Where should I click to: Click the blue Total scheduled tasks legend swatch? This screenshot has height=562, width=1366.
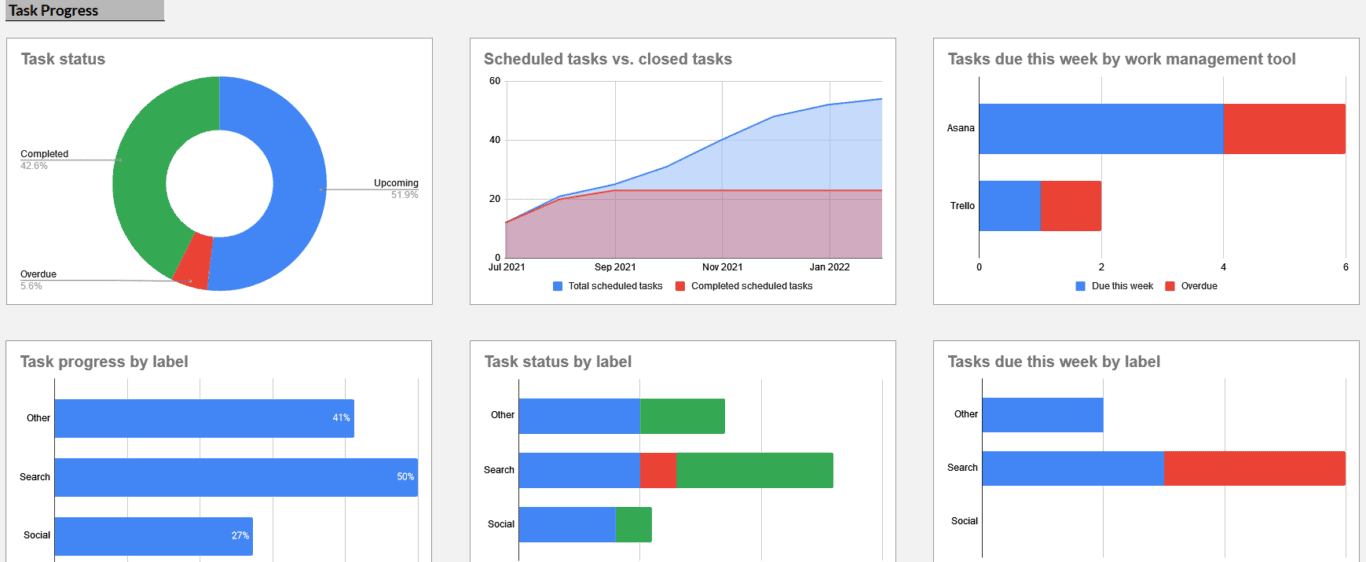(558, 286)
